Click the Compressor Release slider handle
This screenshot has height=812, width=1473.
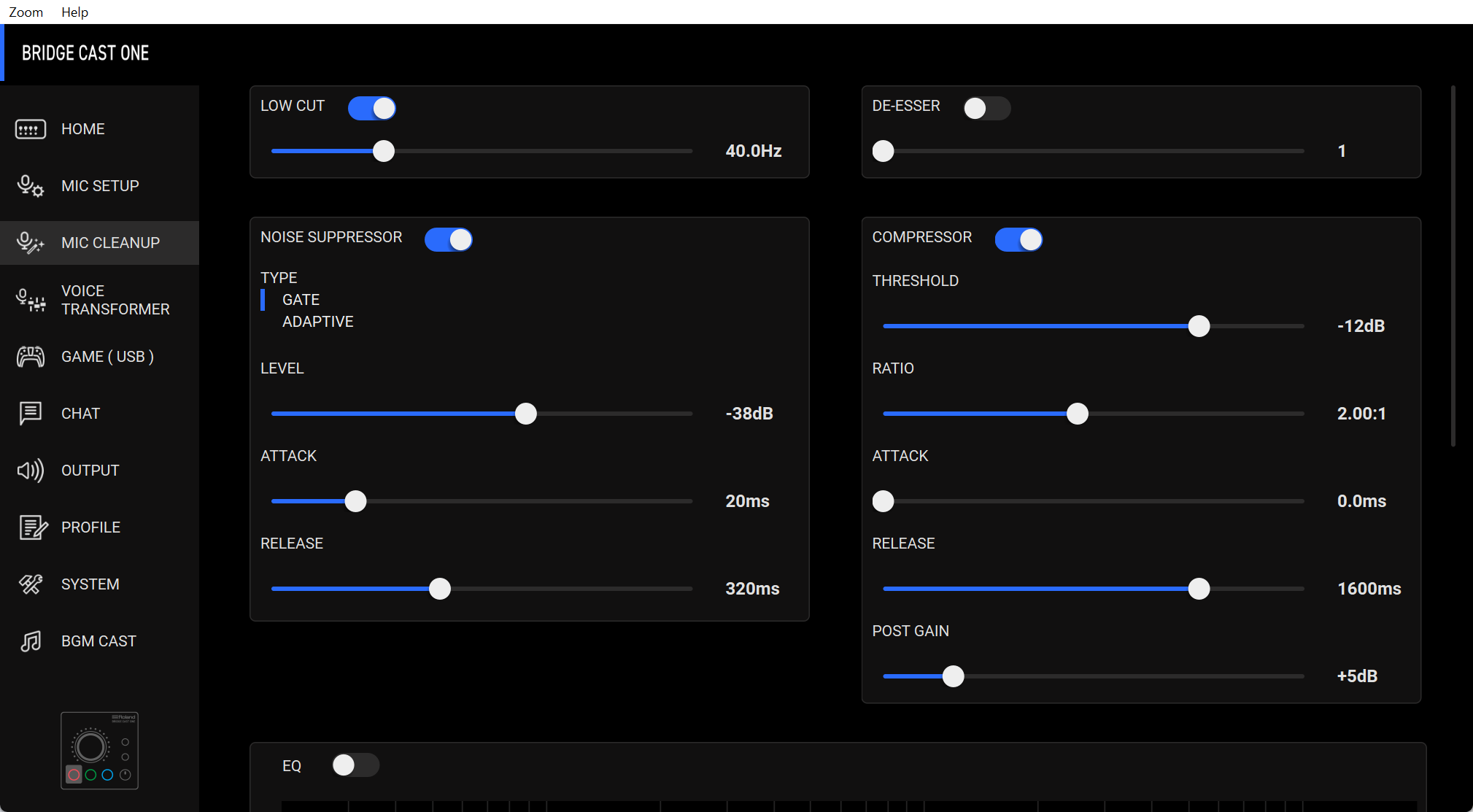pyautogui.click(x=1199, y=589)
